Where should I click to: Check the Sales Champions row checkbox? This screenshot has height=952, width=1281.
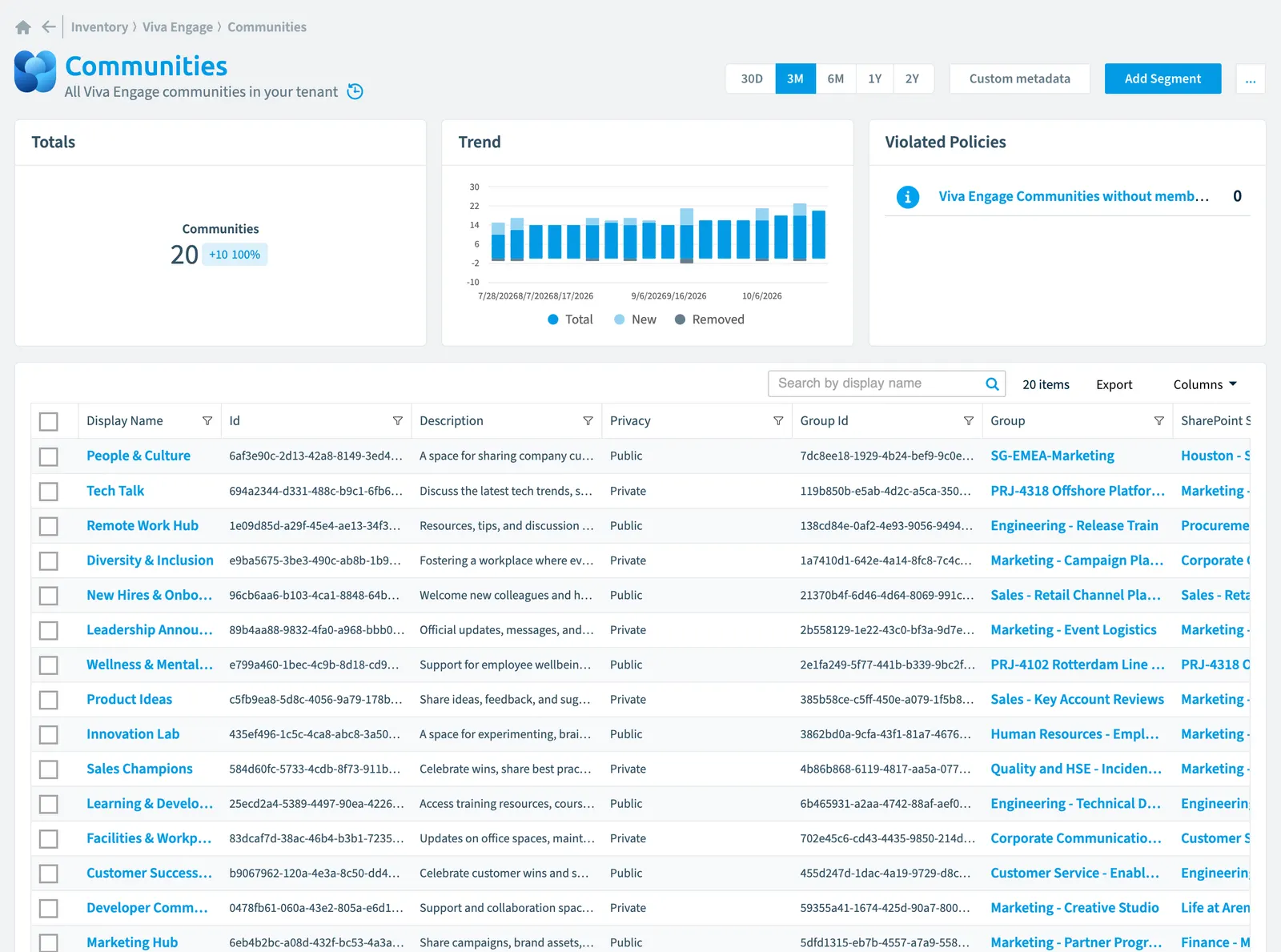coord(49,769)
